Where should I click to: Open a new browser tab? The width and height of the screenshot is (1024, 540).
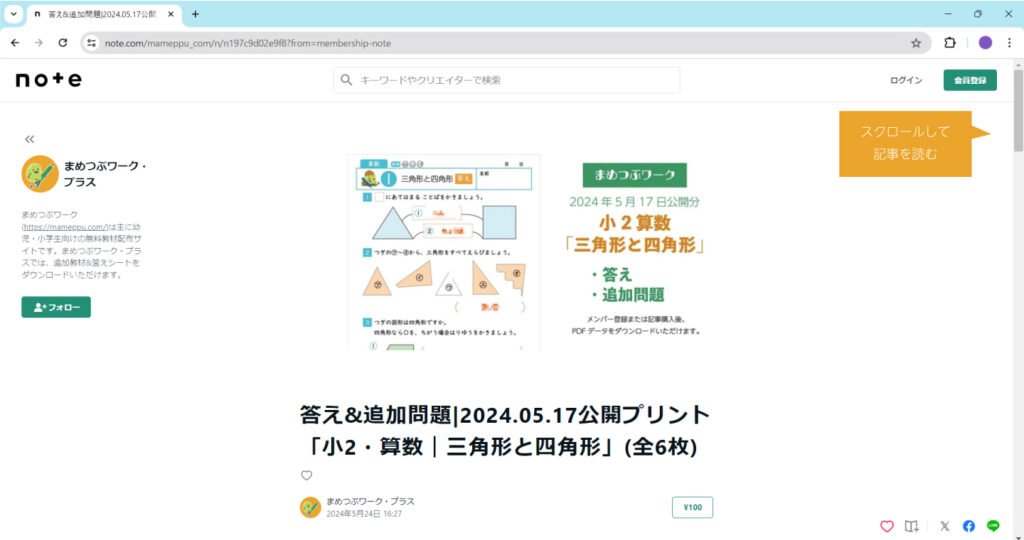tap(195, 14)
